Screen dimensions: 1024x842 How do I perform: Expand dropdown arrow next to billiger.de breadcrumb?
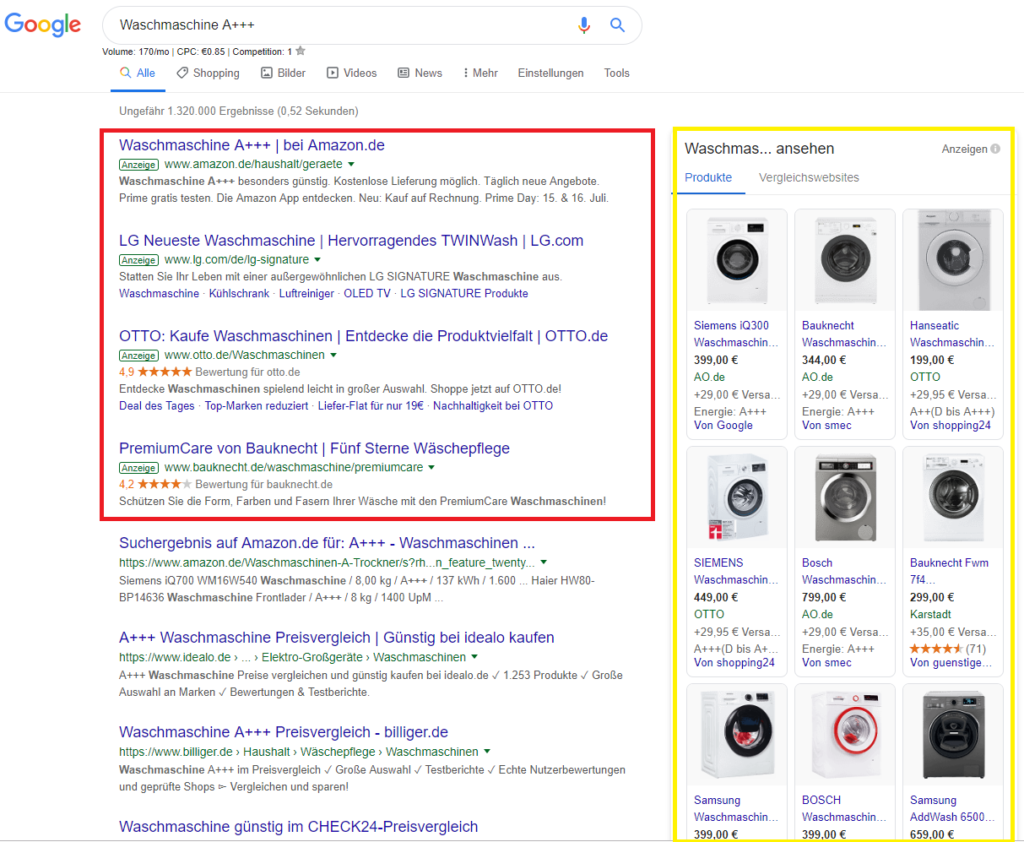point(487,752)
